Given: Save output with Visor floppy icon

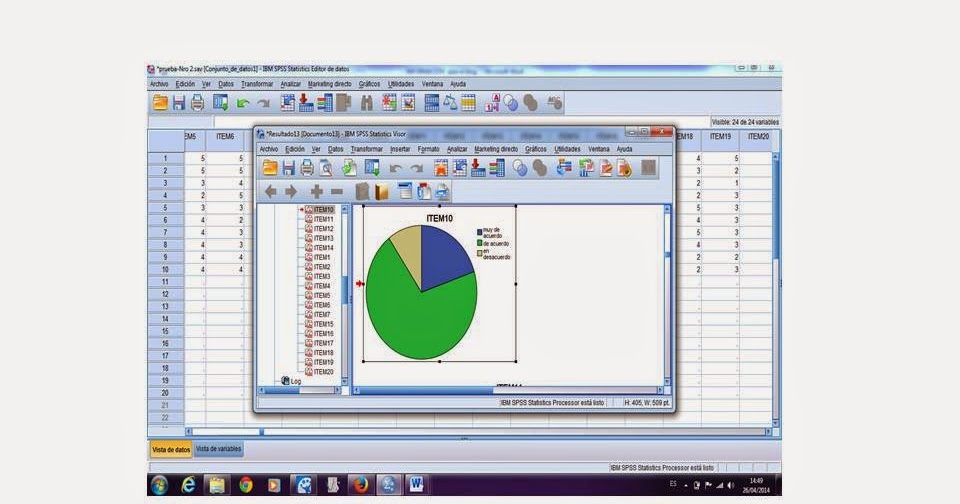Looking at the screenshot, I should pos(288,168).
